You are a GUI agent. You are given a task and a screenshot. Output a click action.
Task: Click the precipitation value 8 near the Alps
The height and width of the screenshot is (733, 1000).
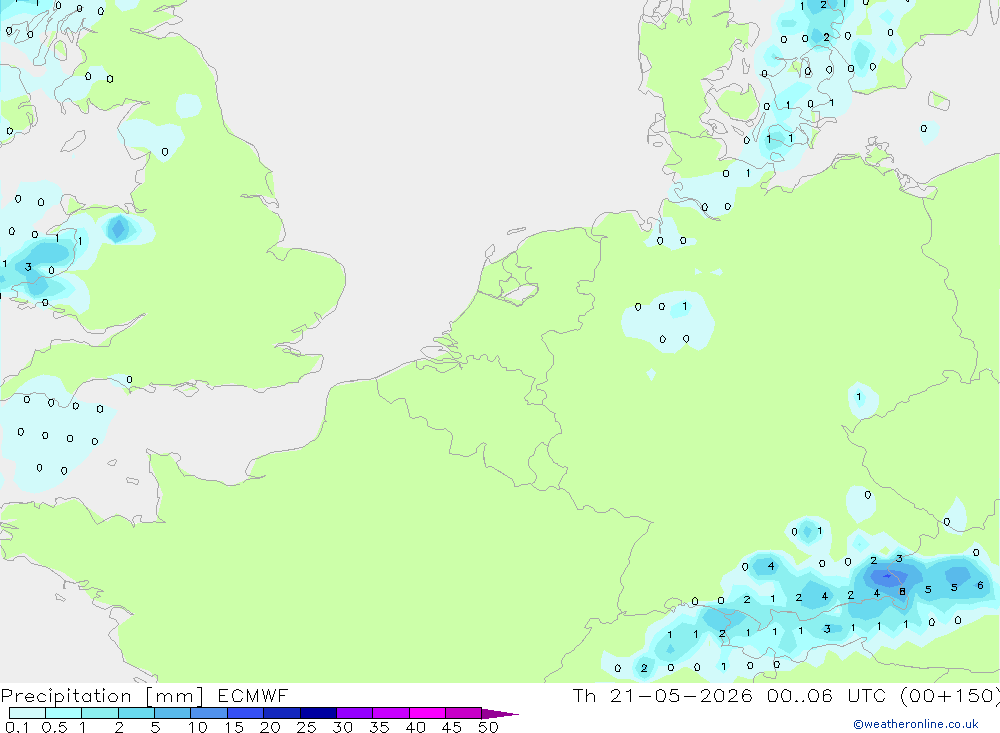[x=902, y=591]
